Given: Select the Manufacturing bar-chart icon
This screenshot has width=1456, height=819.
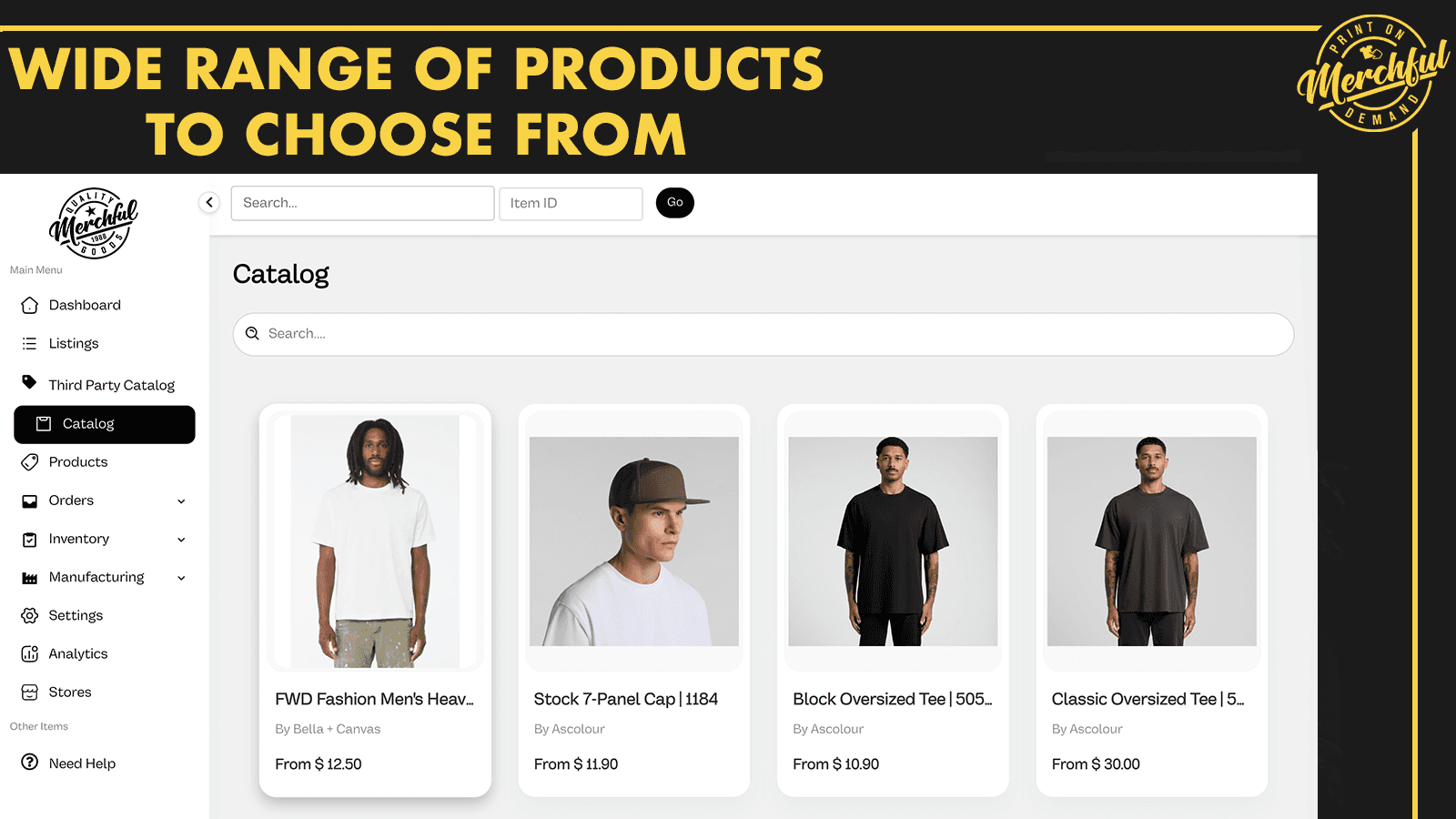Looking at the screenshot, I should pyautogui.click(x=30, y=577).
